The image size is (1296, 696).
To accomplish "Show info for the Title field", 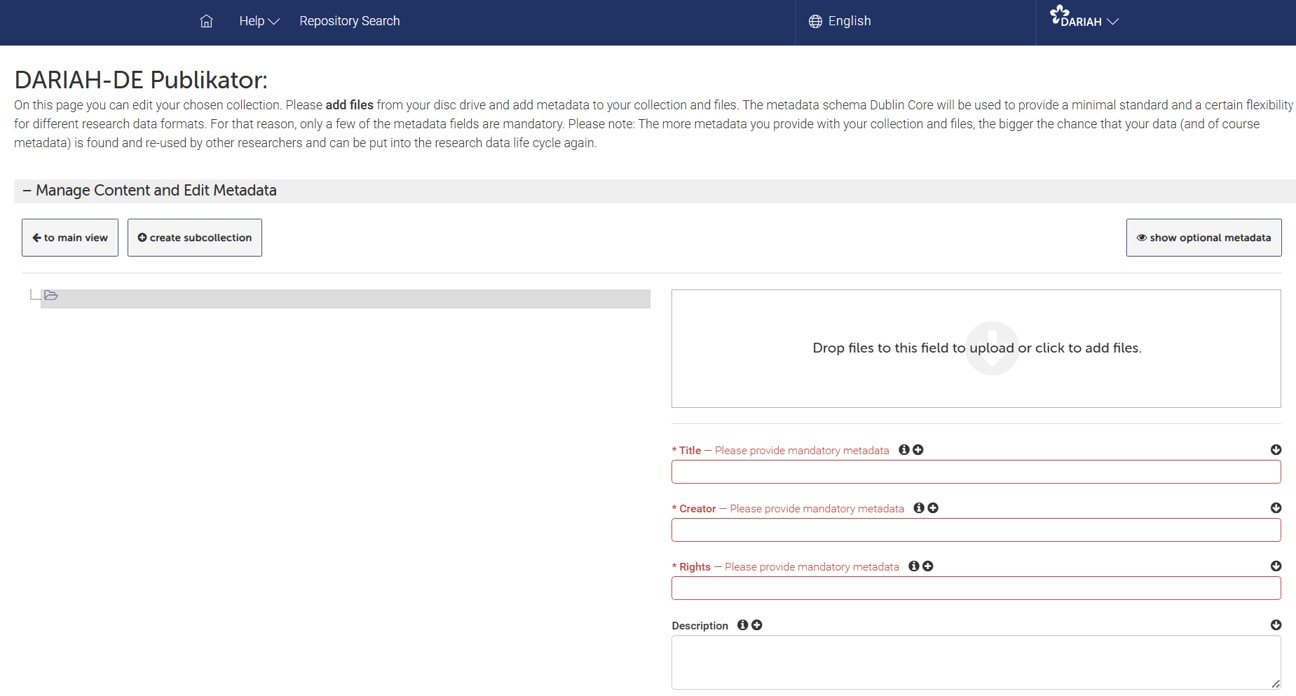I will click(904, 450).
